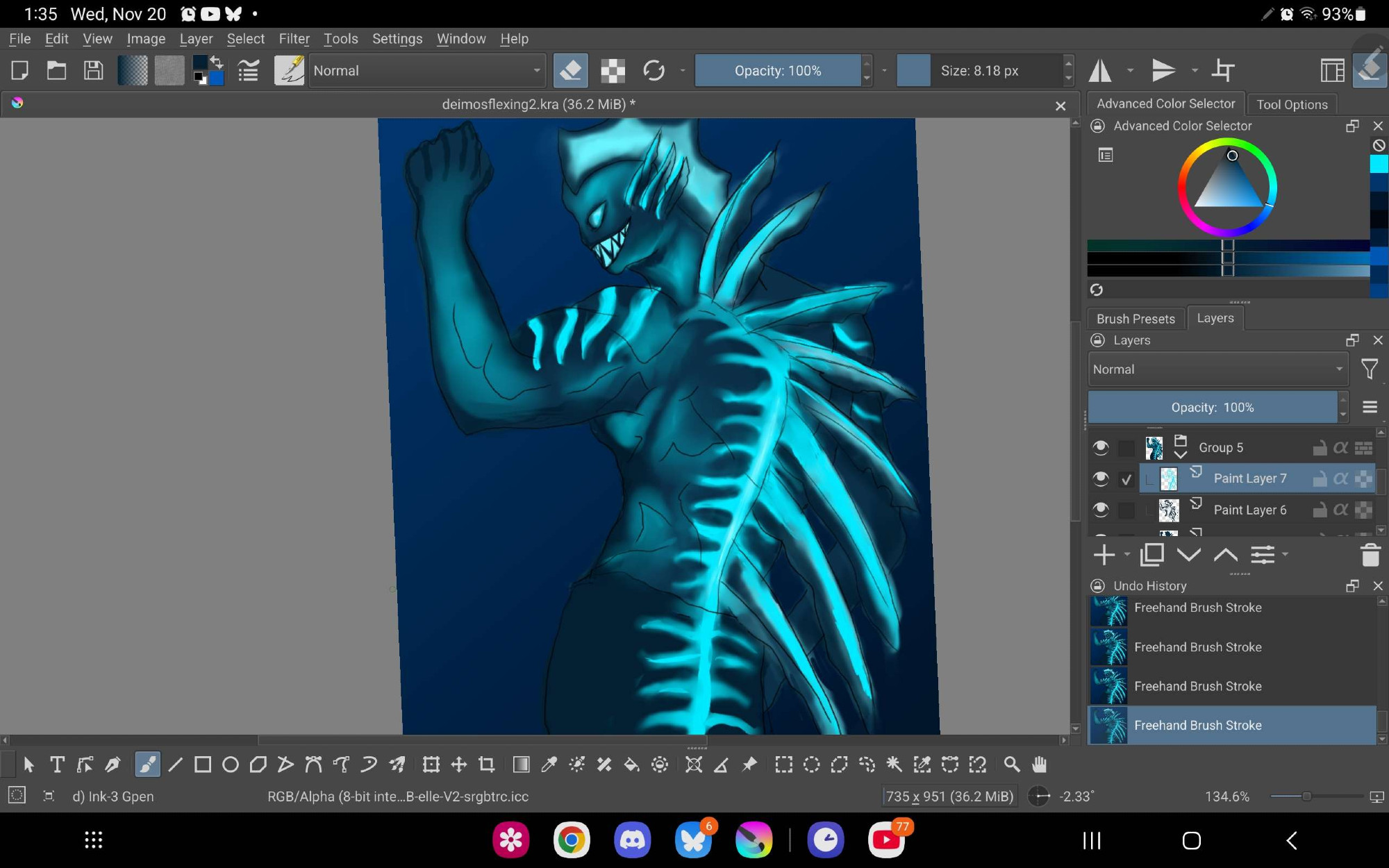The width and height of the screenshot is (1389, 868).
Task: Select the Fill bucket tool
Action: pyautogui.click(x=631, y=765)
